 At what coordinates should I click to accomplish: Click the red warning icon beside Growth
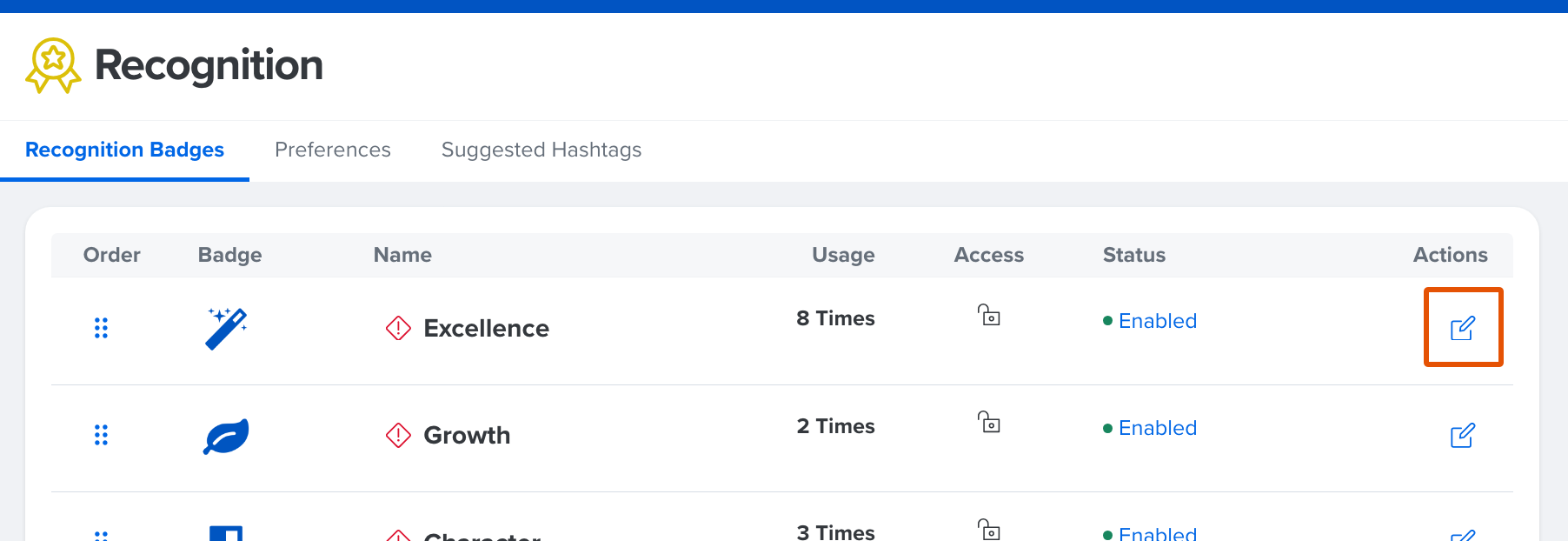pyautogui.click(x=398, y=435)
